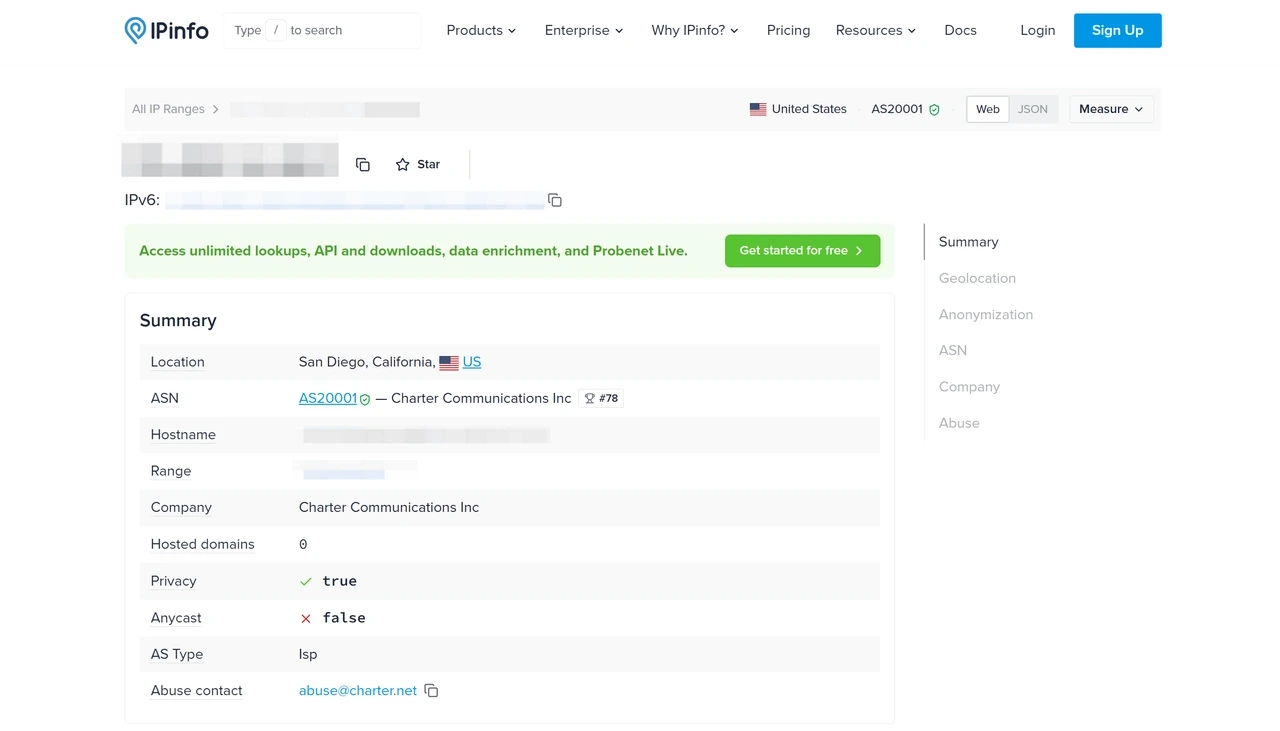
Task: Click the Summary heading
Action: [178, 320]
